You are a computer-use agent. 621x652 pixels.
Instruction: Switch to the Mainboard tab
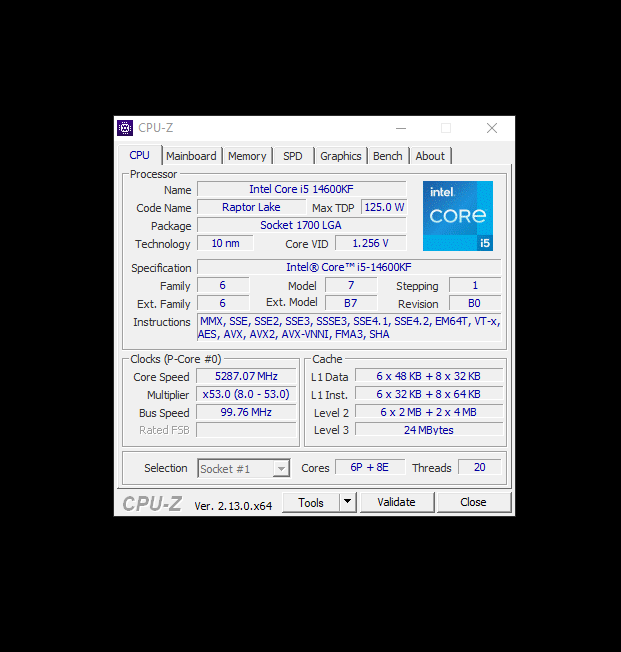(x=191, y=156)
